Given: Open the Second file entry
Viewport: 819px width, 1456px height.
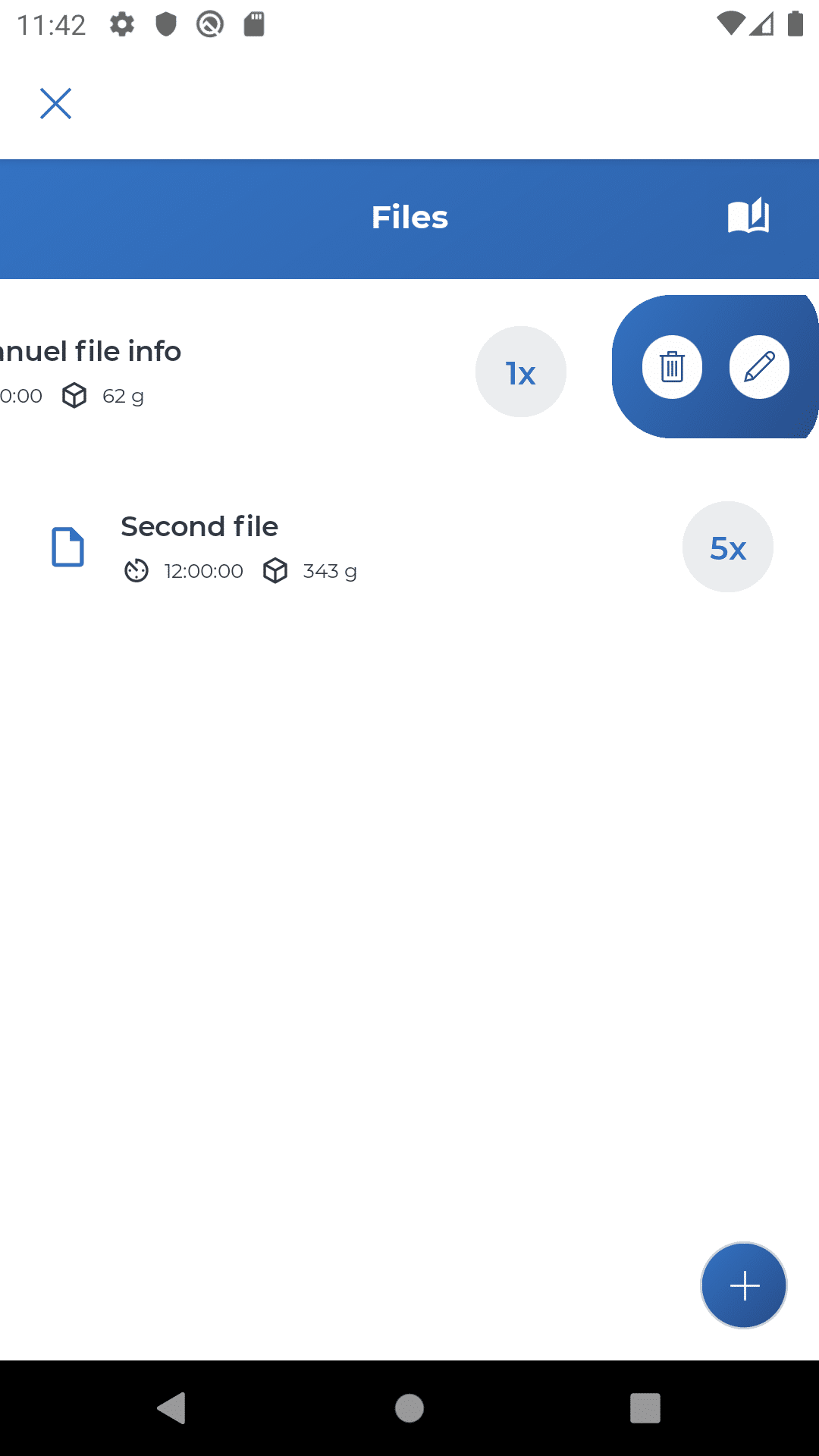Looking at the screenshot, I should (x=409, y=547).
